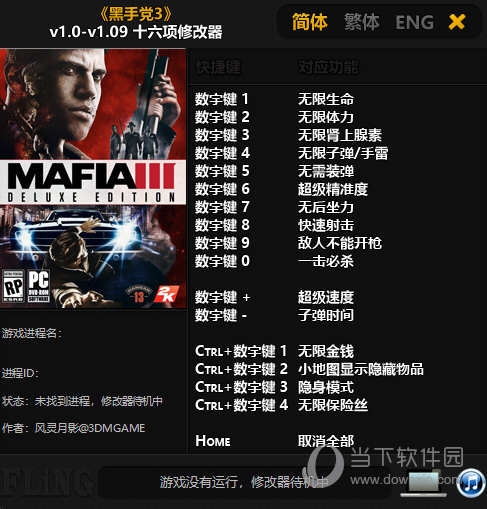The image size is (487, 509).
Task: Toggle 无限子弹/手雷 option
Action: 343,153
